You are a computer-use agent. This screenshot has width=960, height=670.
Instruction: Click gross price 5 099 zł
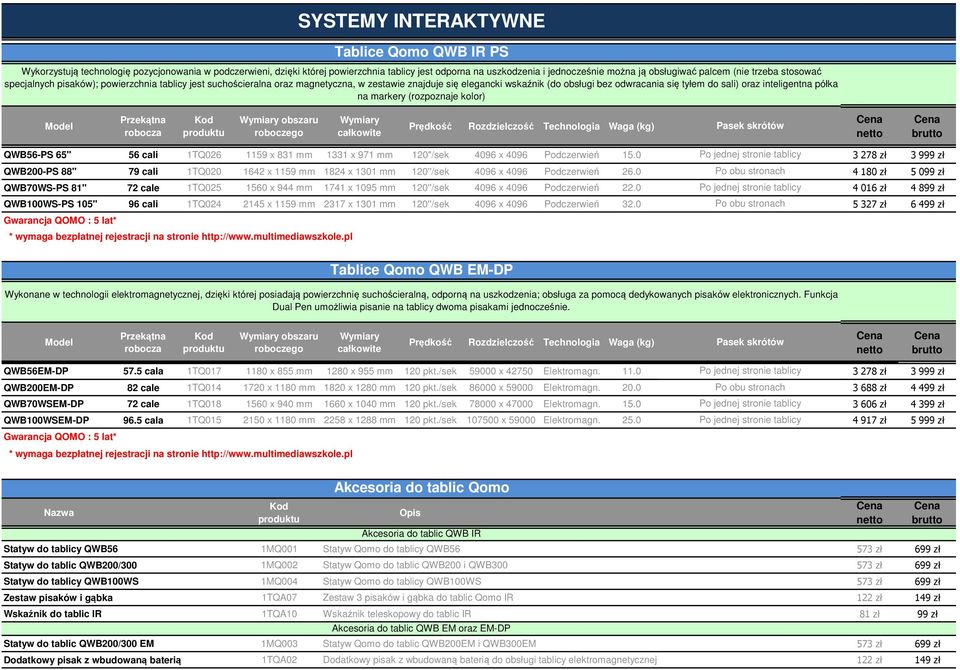point(927,171)
